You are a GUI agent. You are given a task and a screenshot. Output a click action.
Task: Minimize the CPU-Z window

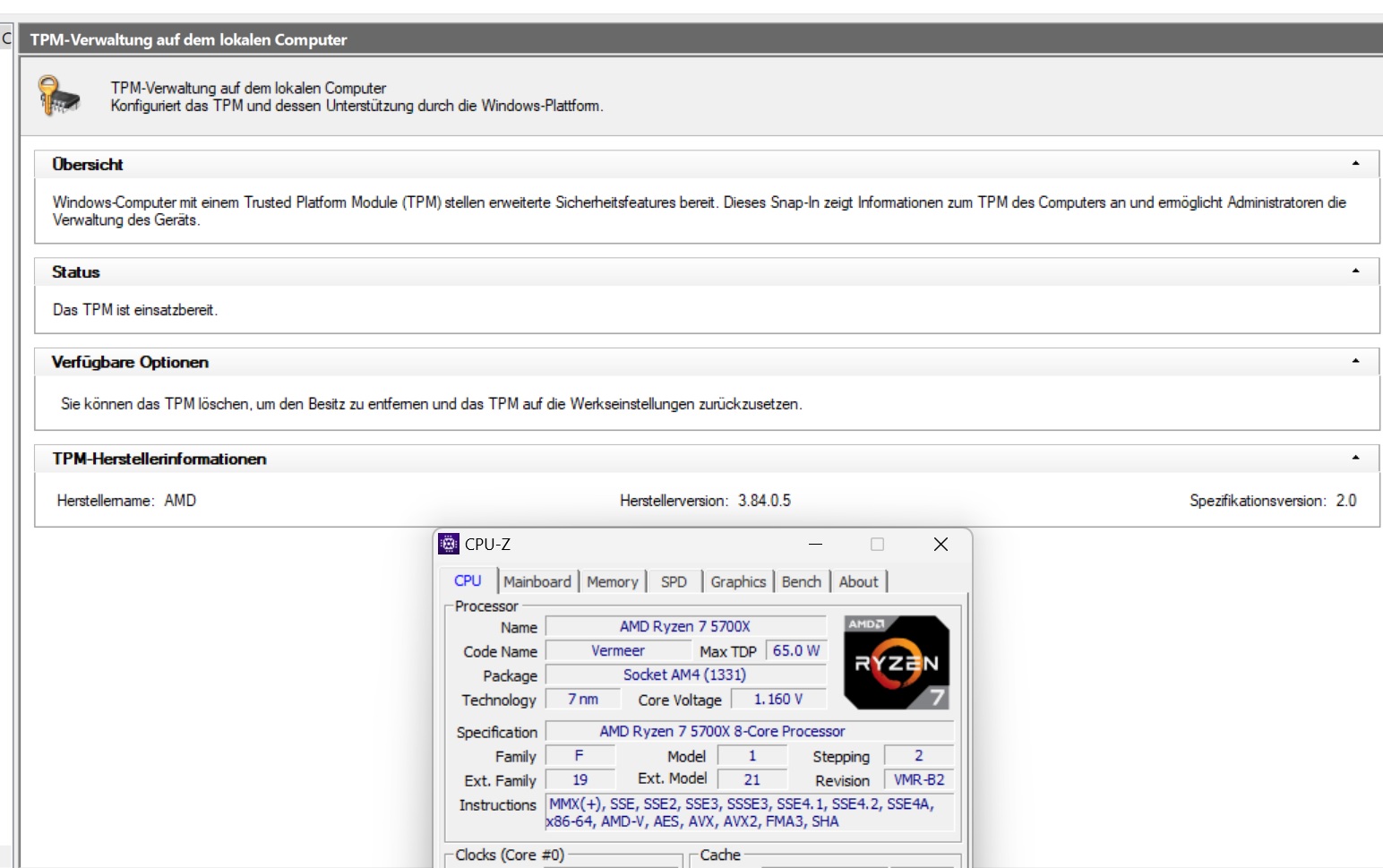(815, 544)
